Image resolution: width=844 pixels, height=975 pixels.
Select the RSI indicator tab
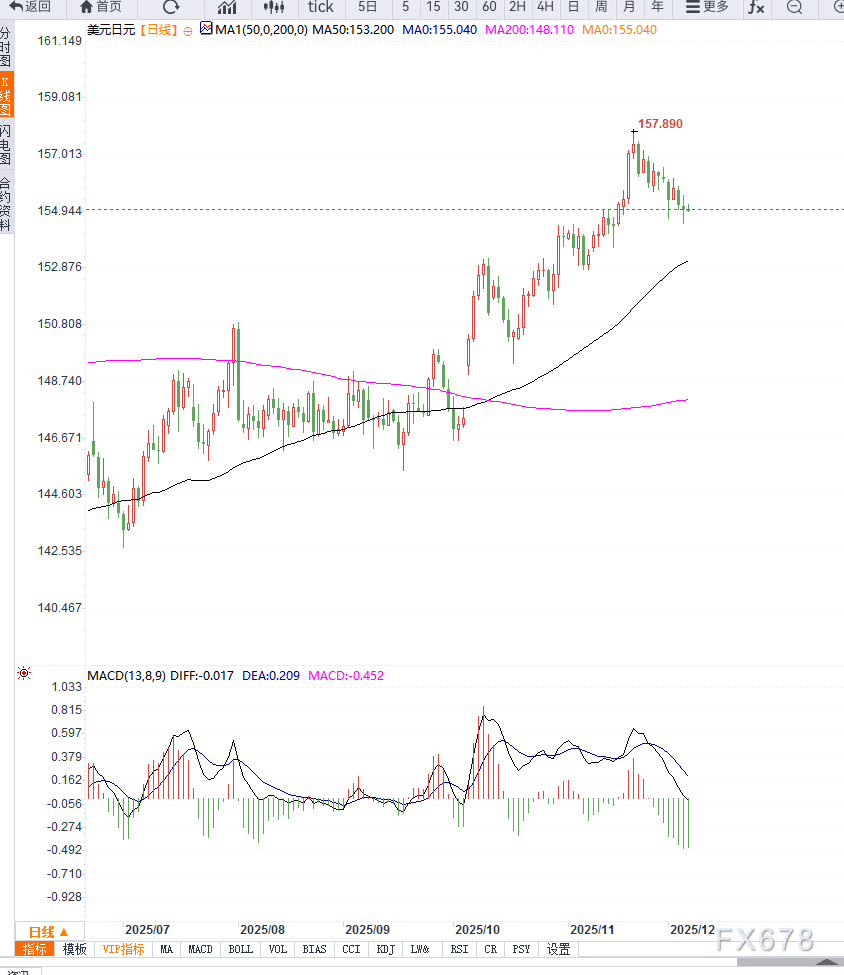(x=459, y=949)
